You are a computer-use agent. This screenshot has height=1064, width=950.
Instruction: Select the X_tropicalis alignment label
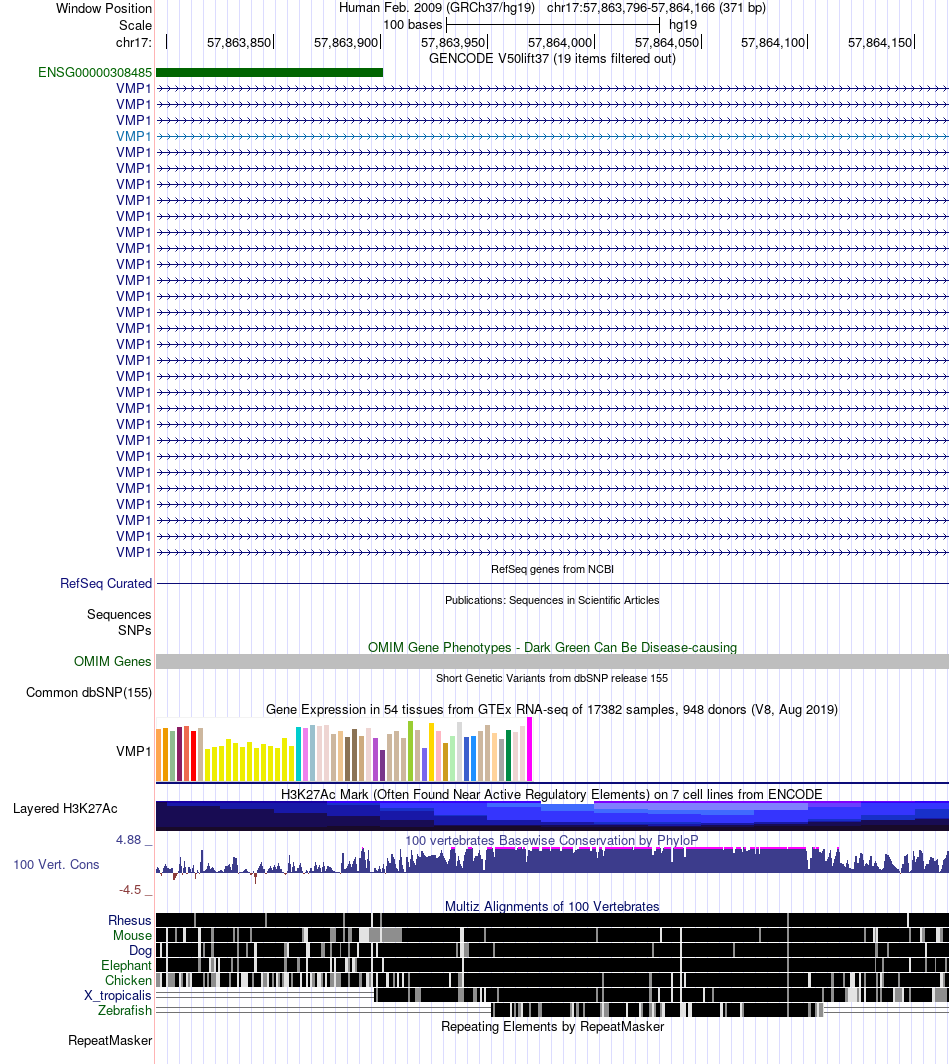click(117, 995)
